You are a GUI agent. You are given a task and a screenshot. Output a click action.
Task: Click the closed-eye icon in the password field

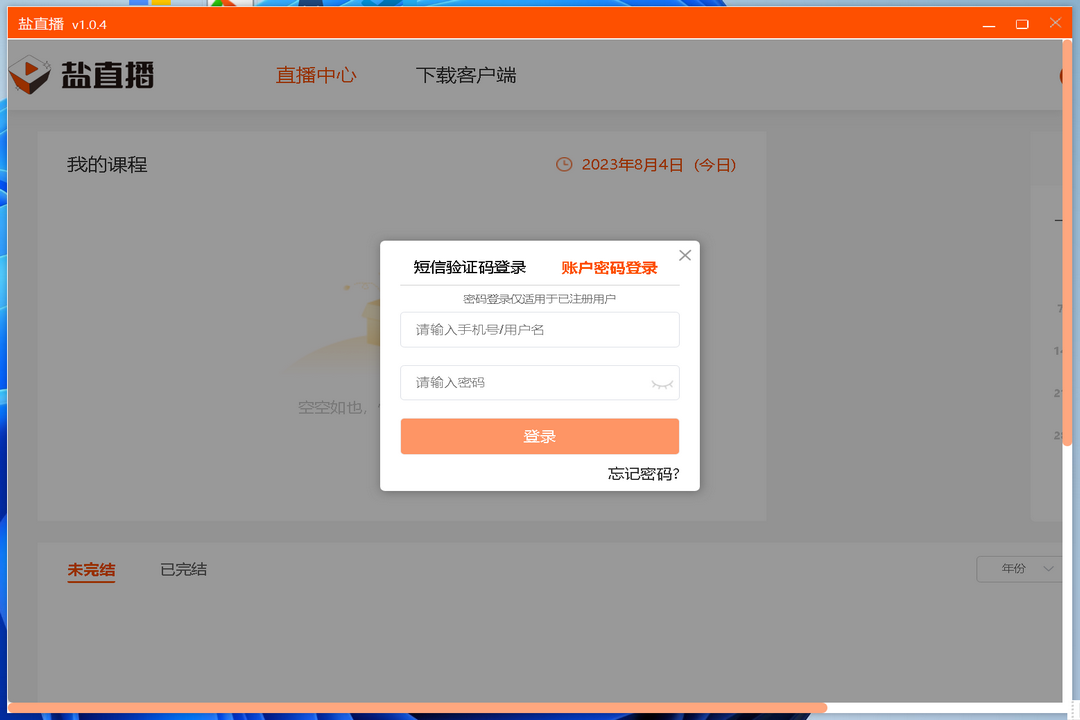pyautogui.click(x=661, y=383)
